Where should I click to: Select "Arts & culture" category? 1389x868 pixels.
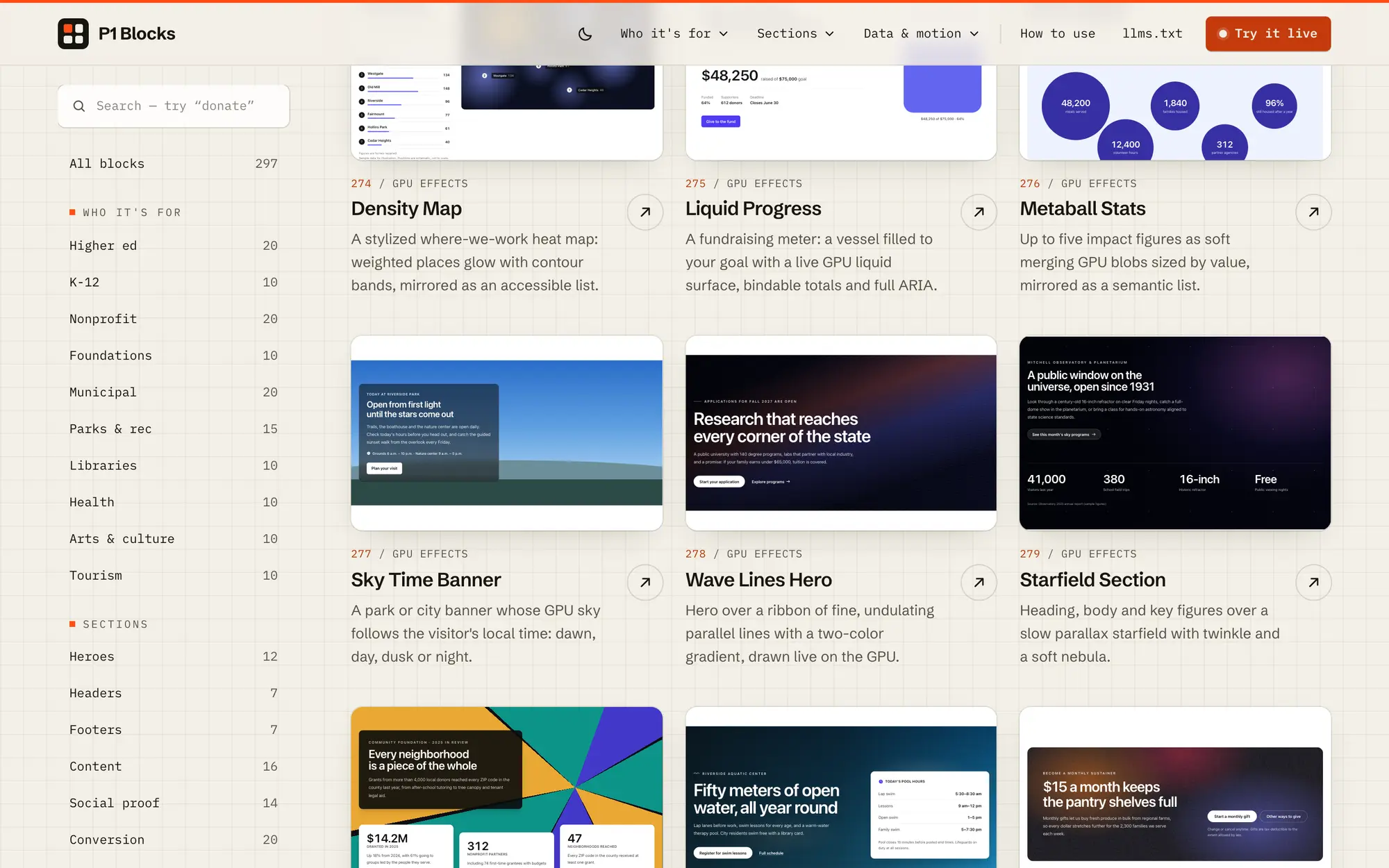coord(174,539)
